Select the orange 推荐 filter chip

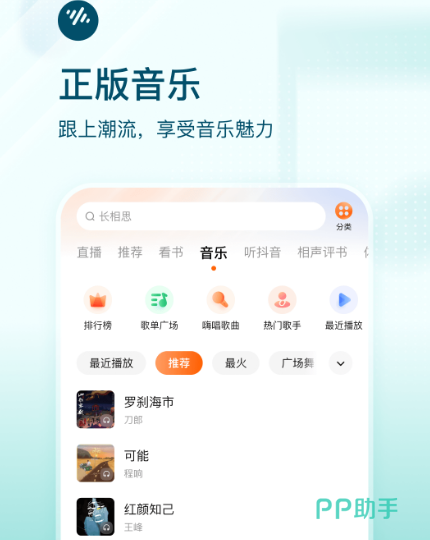click(x=179, y=363)
